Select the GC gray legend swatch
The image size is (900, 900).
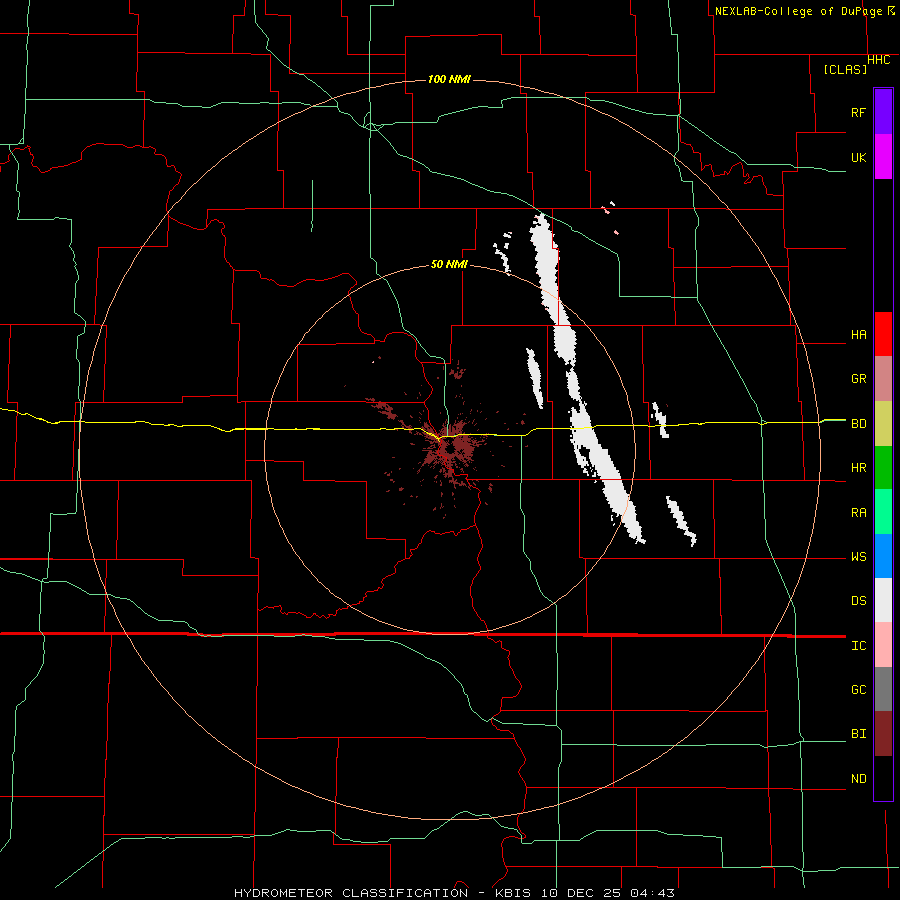click(x=883, y=689)
